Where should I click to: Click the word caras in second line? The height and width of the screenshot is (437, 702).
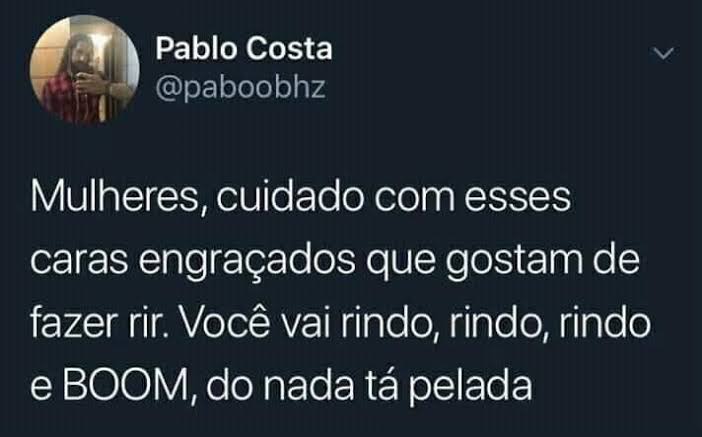pyautogui.click(x=79, y=263)
